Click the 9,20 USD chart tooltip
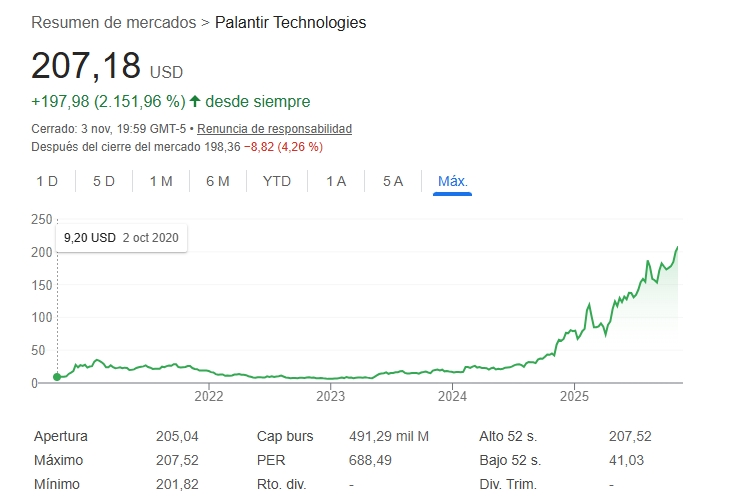Viewport: 736px width, 497px height. pyautogui.click(x=122, y=238)
